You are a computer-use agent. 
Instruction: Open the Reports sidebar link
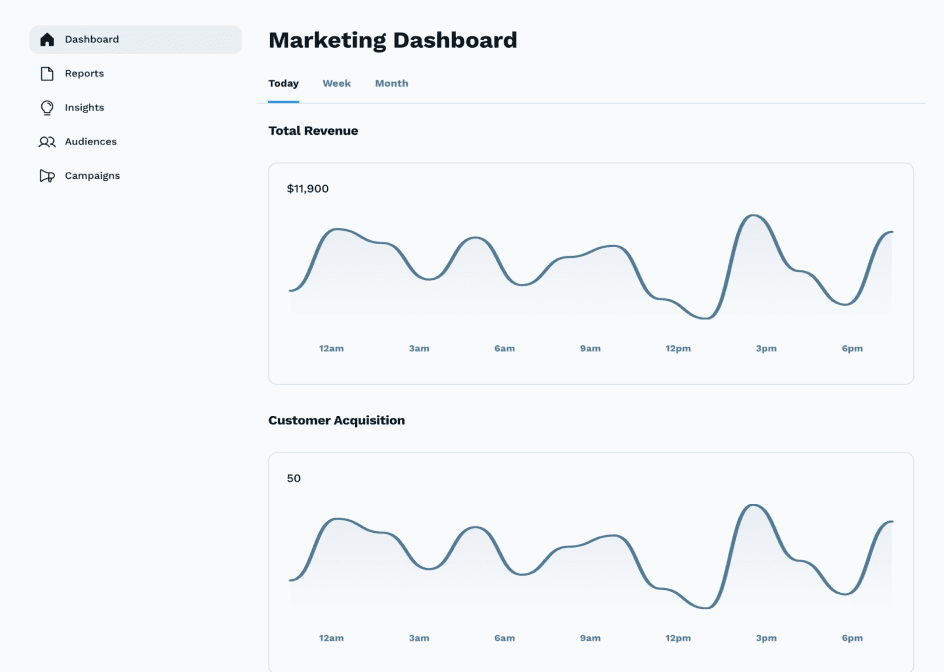[x=84, y=74]
